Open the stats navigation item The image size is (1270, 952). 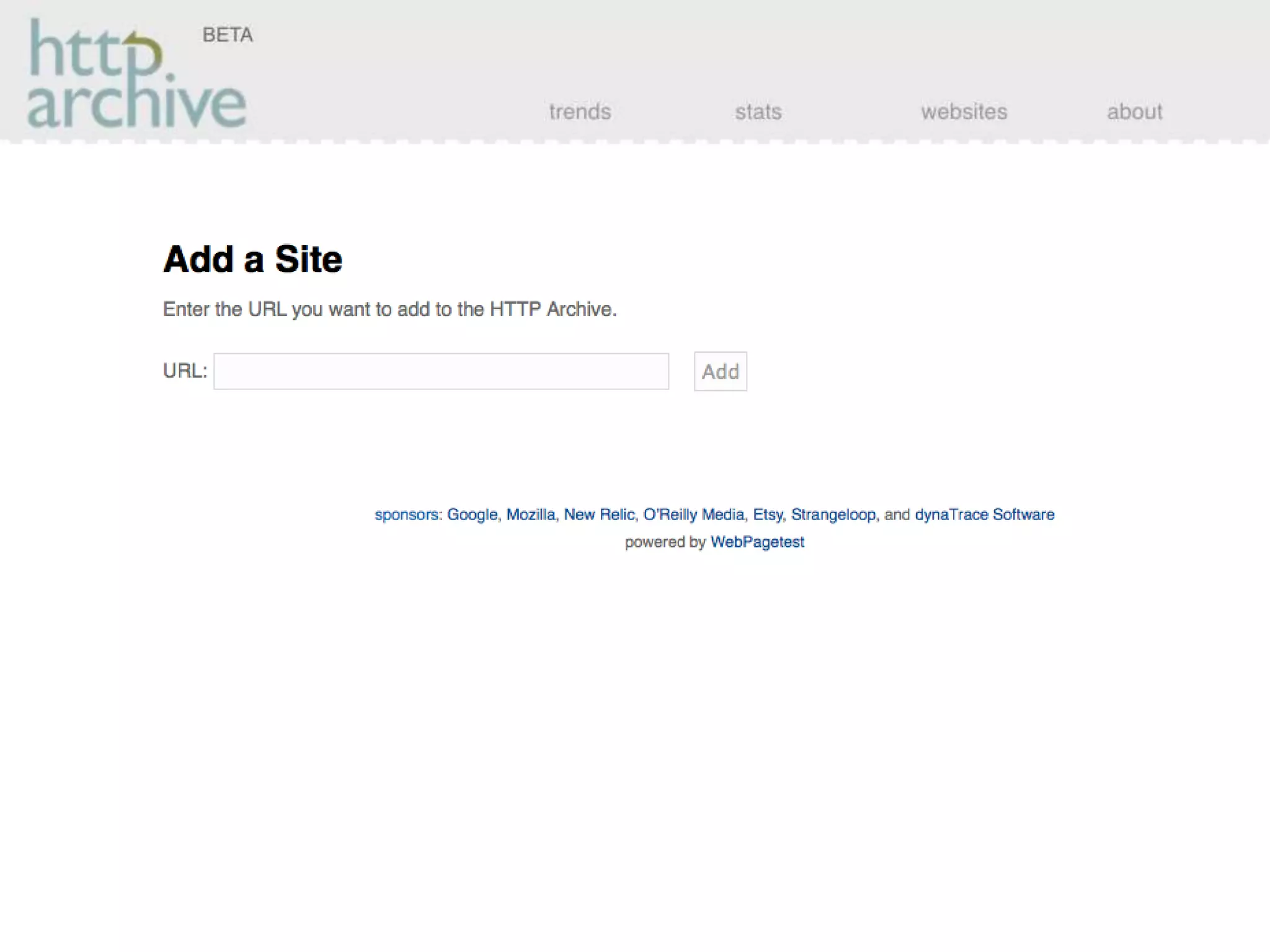[758, 112]
